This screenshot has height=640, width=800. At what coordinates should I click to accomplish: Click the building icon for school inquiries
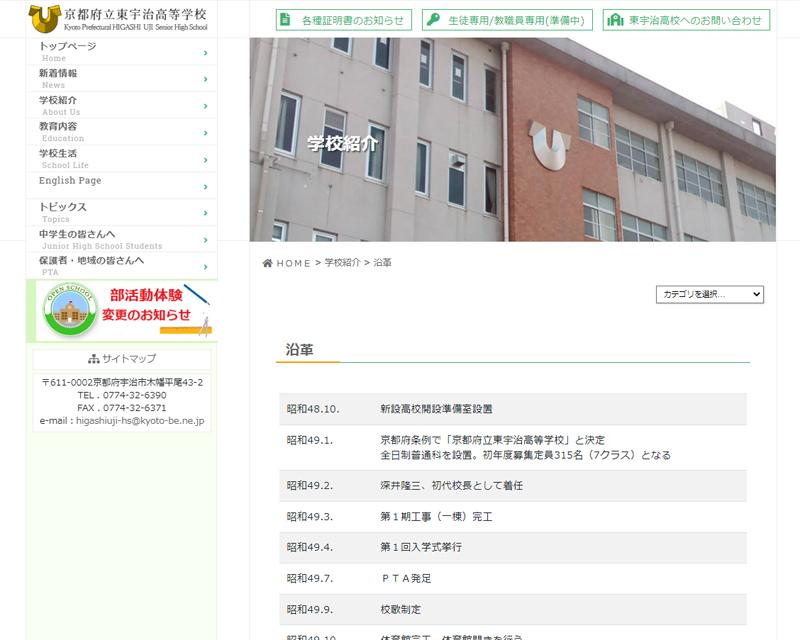tap(616, 20)
